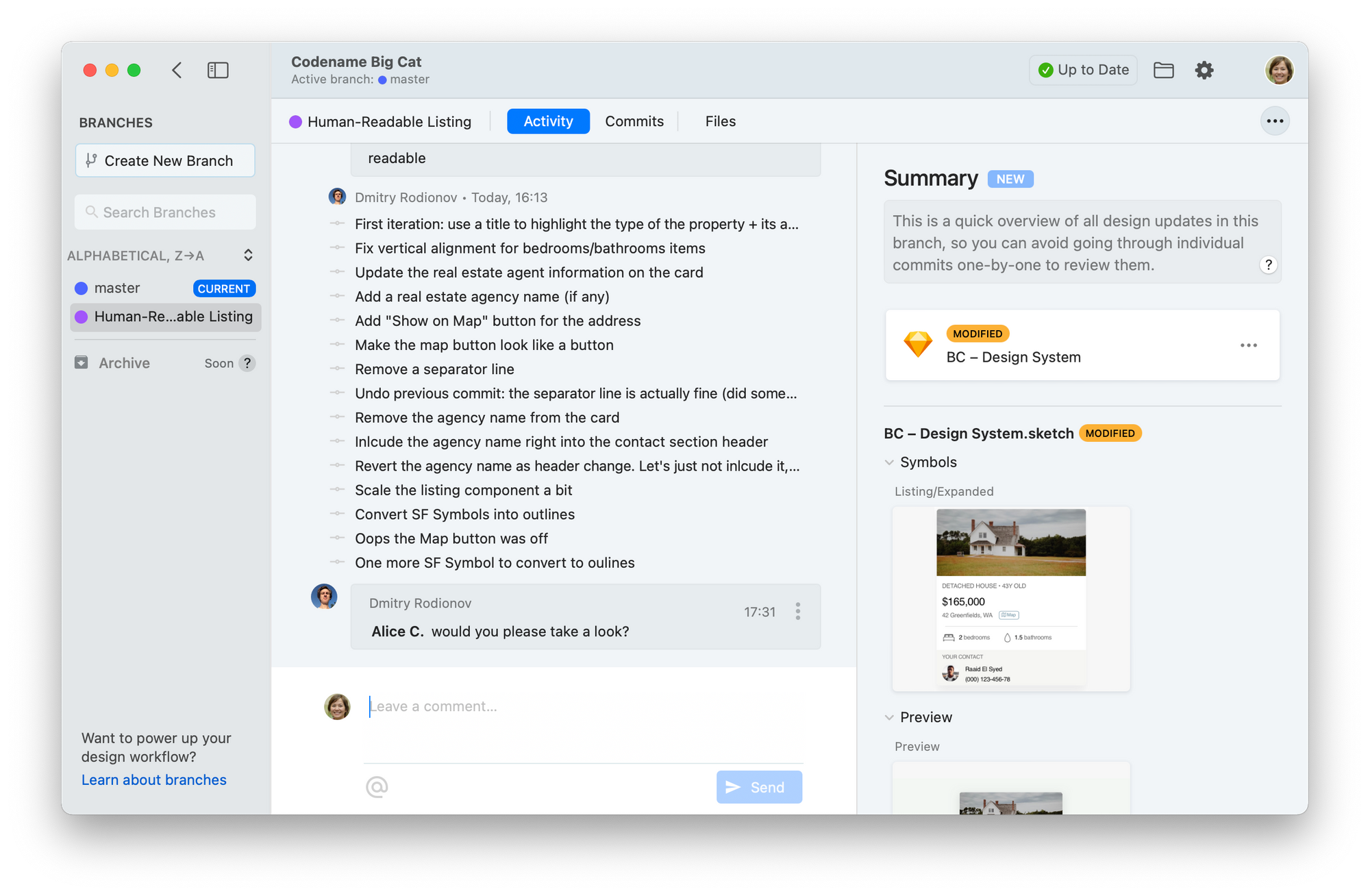Click the Alice C. mention in comment

point(397,632)
